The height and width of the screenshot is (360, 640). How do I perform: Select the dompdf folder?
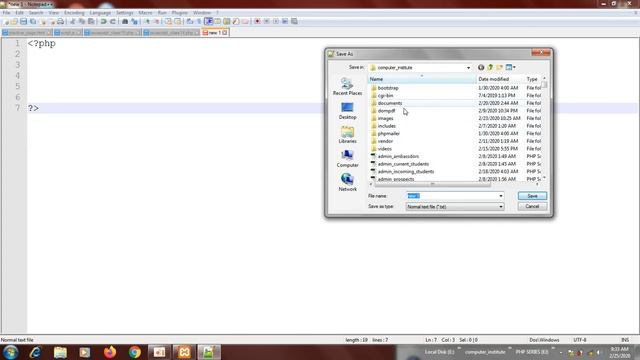tap(386, 111)
